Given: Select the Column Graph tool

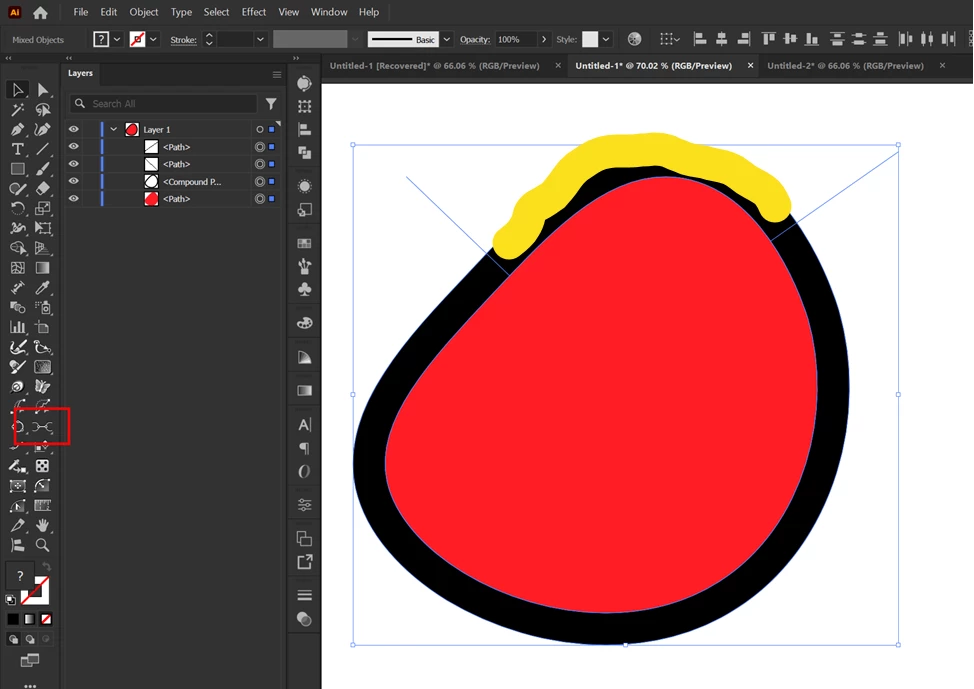Looking at the screenshot, I should pyautogui.click(x=17, y=327).
